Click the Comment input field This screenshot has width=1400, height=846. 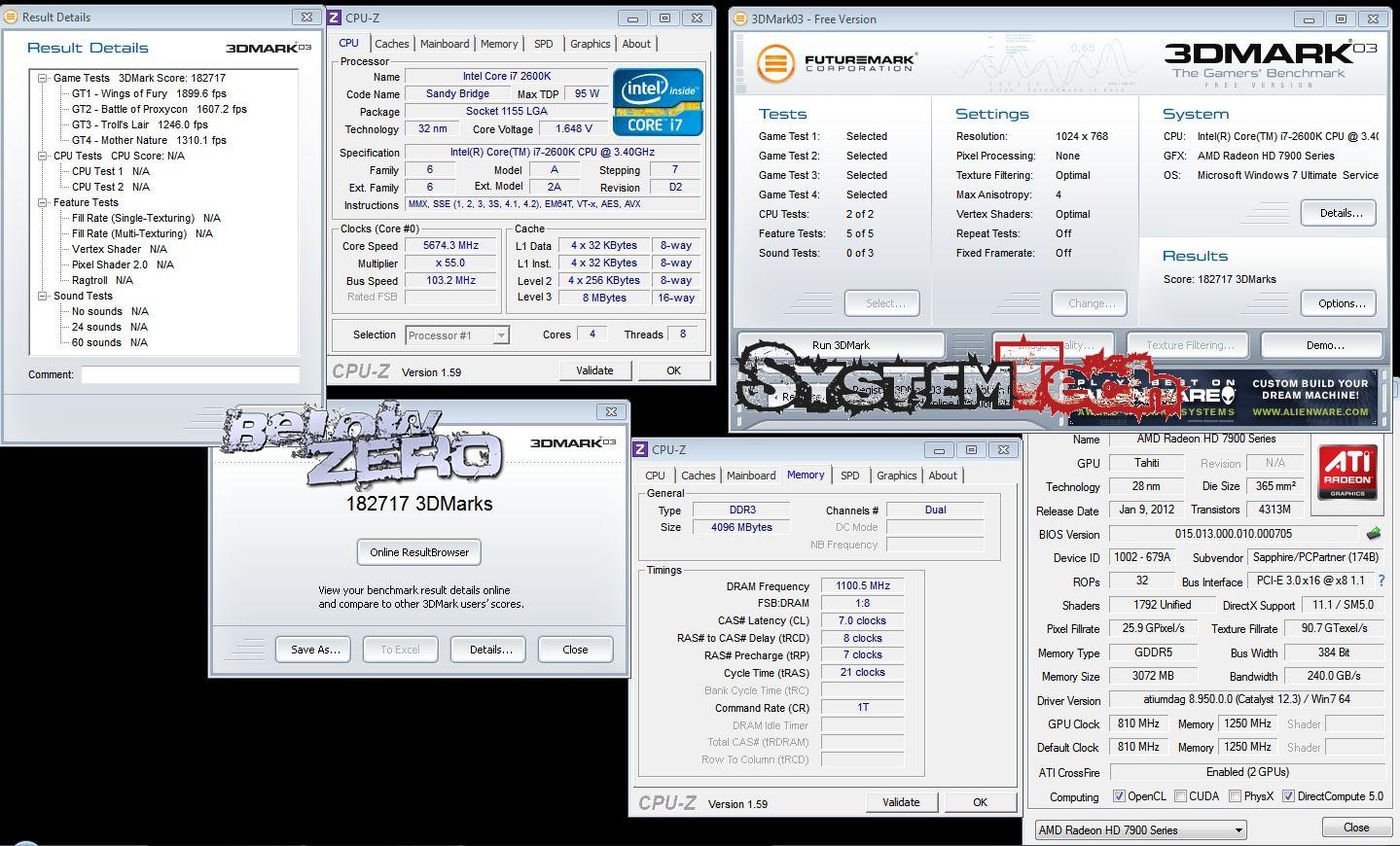tap(190, 374)
